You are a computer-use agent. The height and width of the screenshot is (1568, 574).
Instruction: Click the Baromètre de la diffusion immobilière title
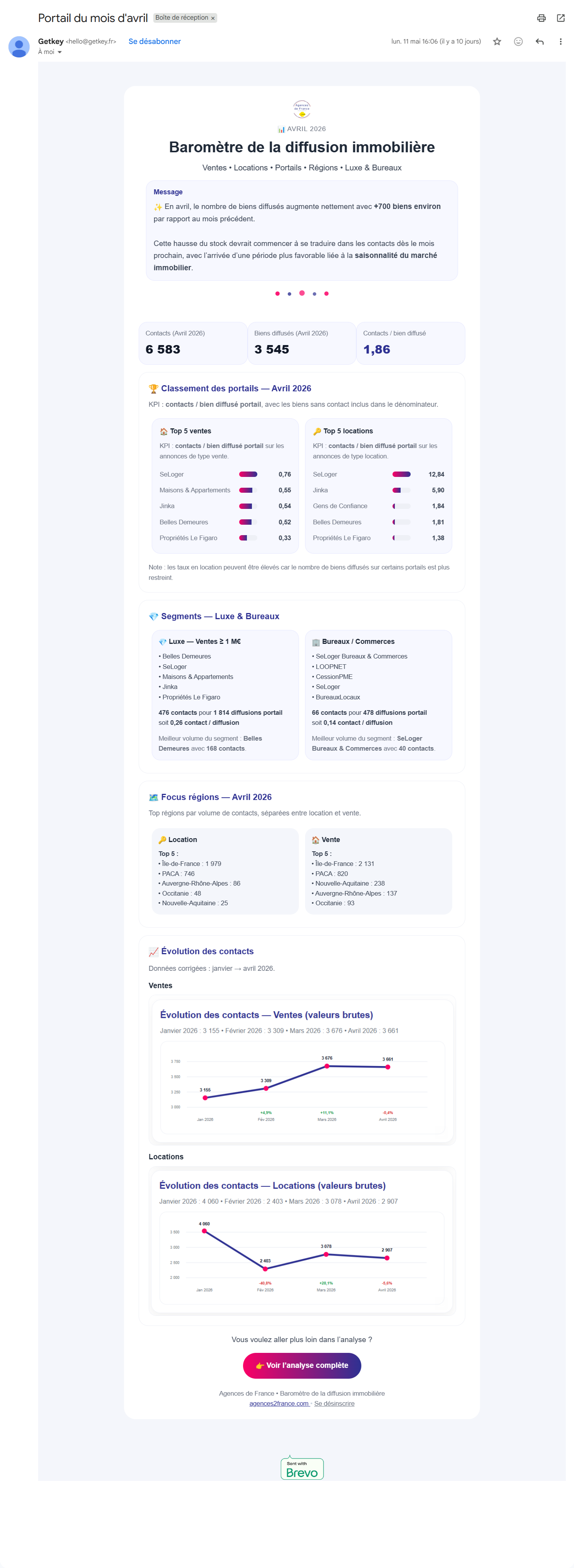[302, 147]
